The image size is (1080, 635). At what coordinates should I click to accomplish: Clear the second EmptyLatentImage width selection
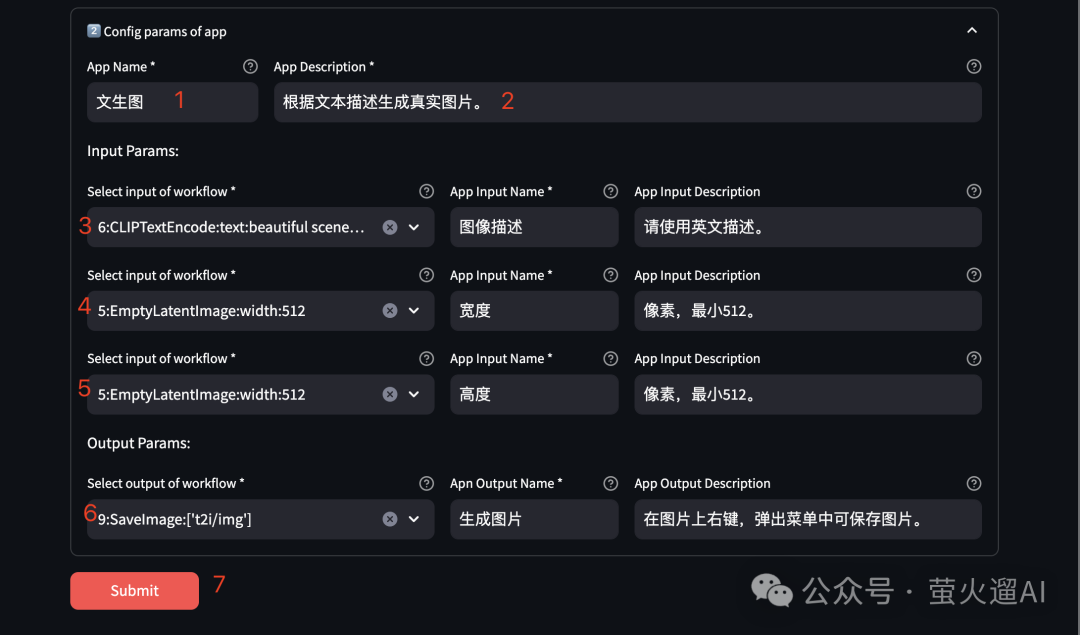click(x=389, y=394)
